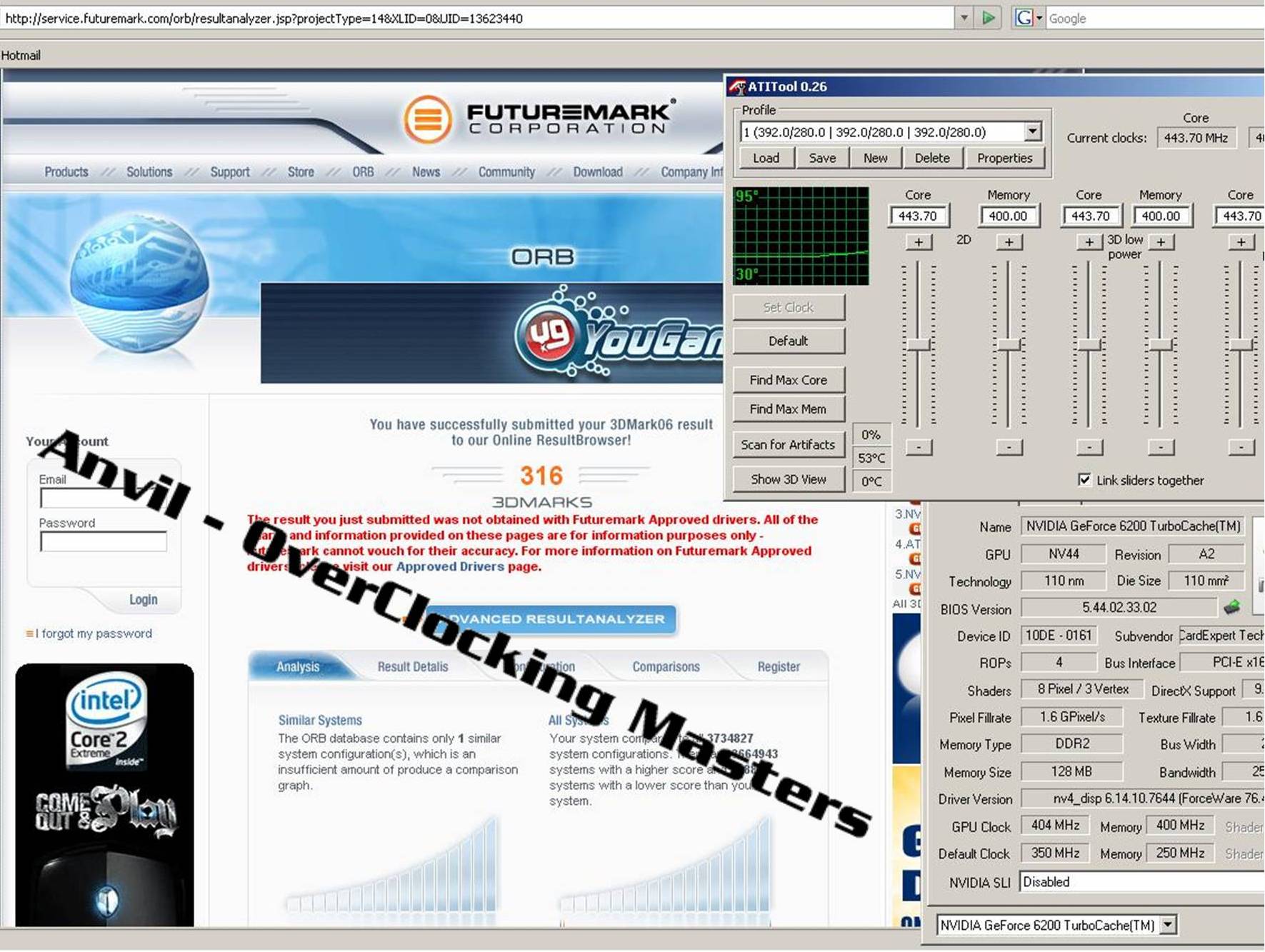Click the browser URL address field

pyautogui.click(x=477, y=19)
